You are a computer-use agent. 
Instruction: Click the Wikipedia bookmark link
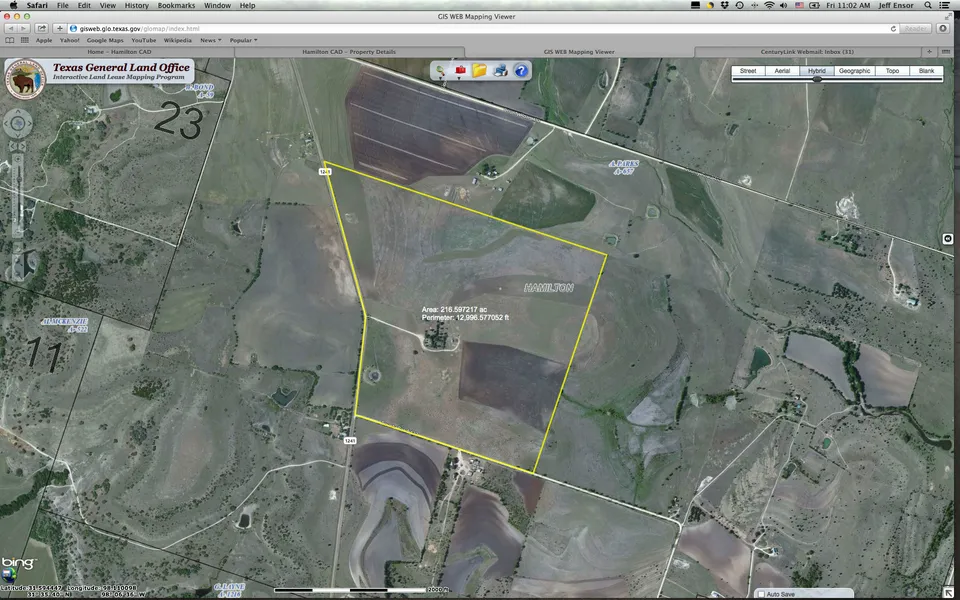tap(177, 40)
